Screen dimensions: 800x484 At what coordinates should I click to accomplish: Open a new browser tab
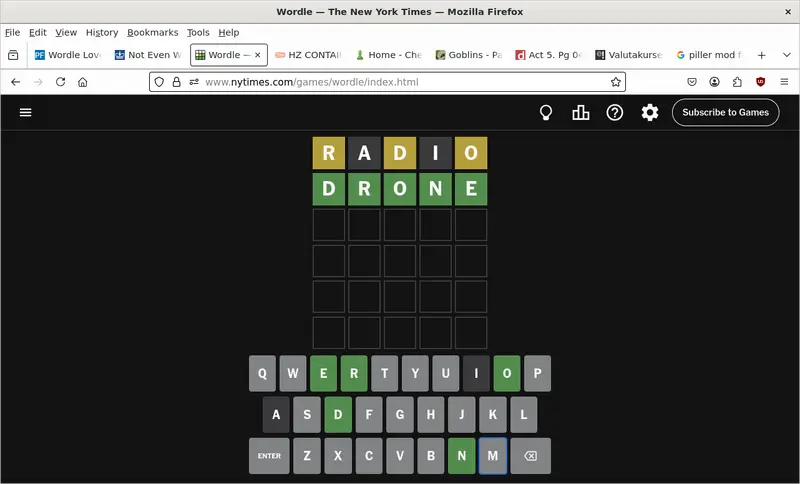click(761, 55)
